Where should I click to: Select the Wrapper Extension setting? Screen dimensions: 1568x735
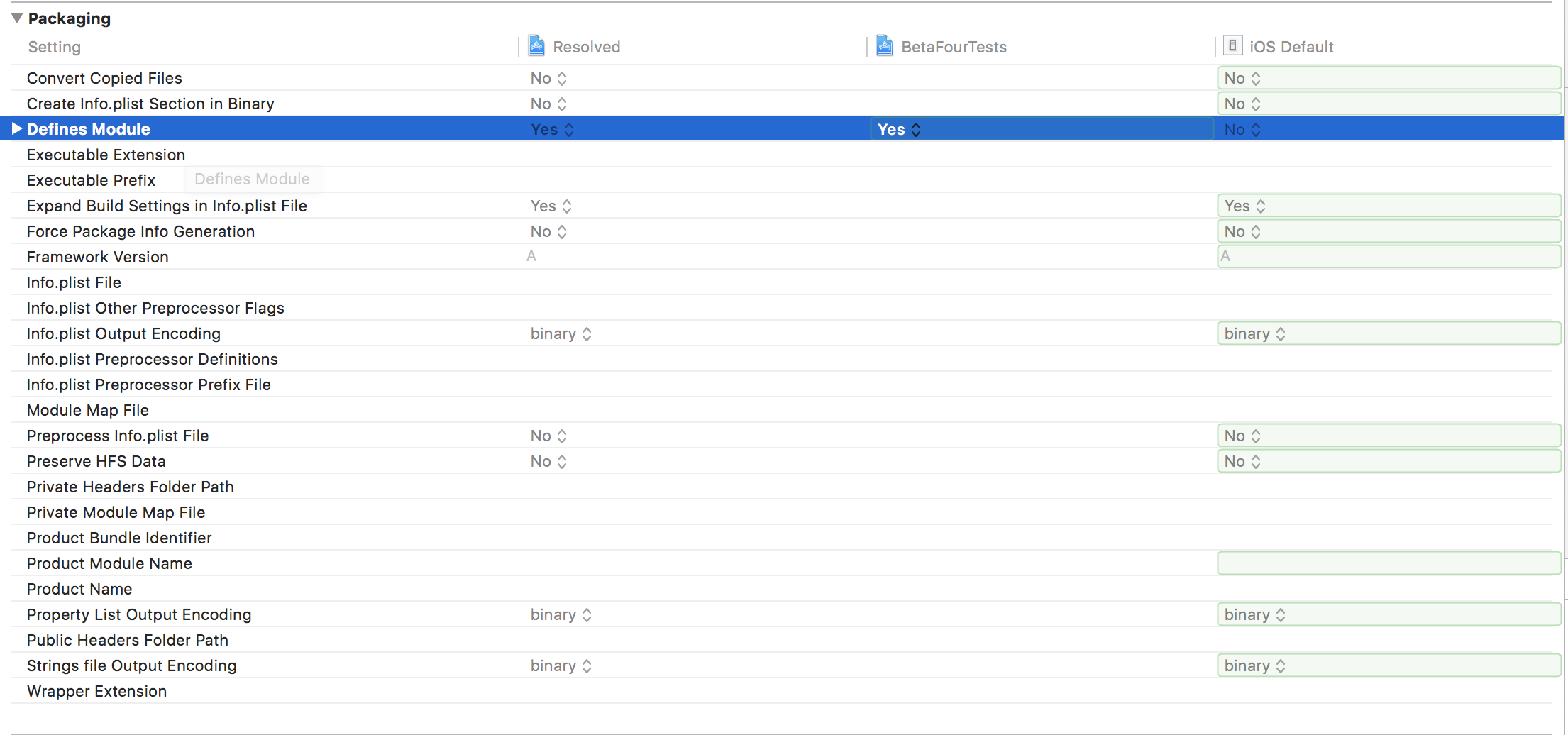click(x=96, y=691)
